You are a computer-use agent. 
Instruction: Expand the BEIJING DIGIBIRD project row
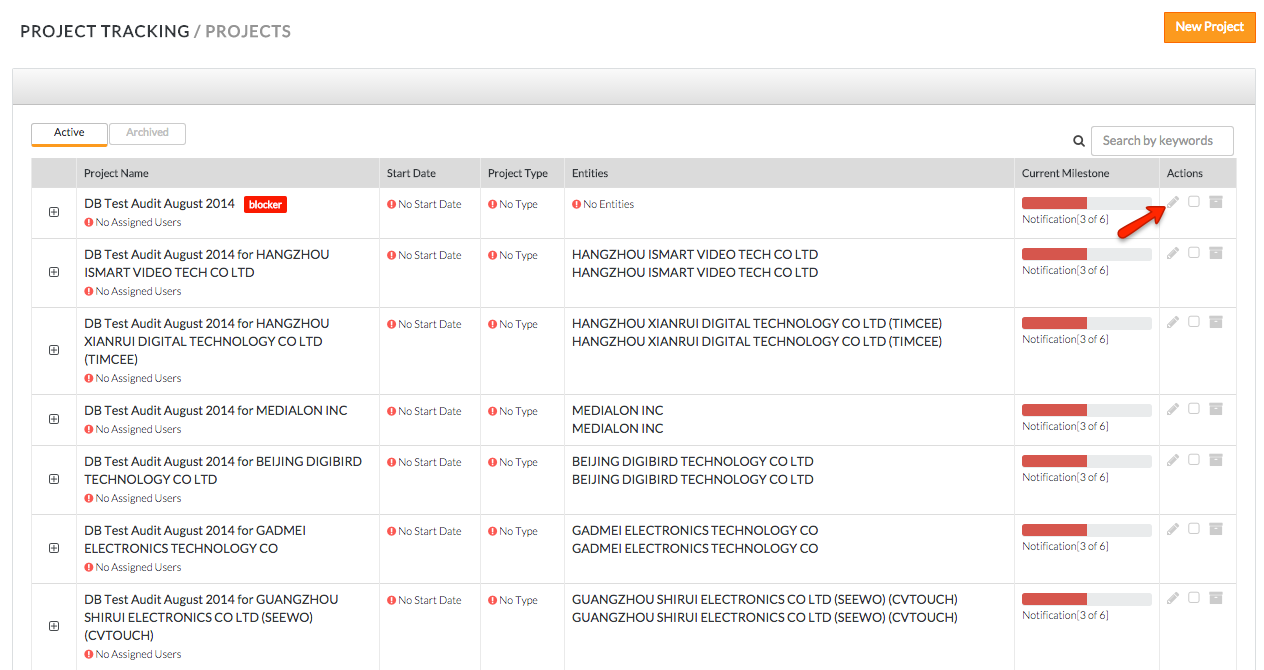[54, 479]
